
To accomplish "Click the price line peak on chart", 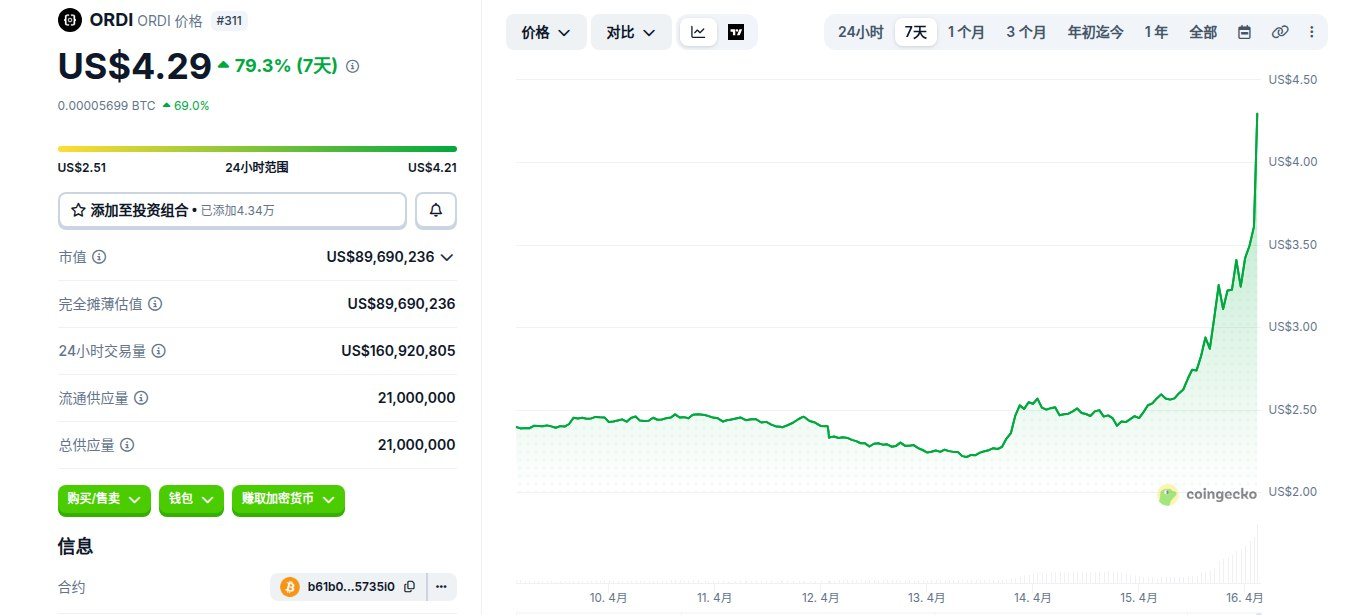I will tap(1257, 114).
